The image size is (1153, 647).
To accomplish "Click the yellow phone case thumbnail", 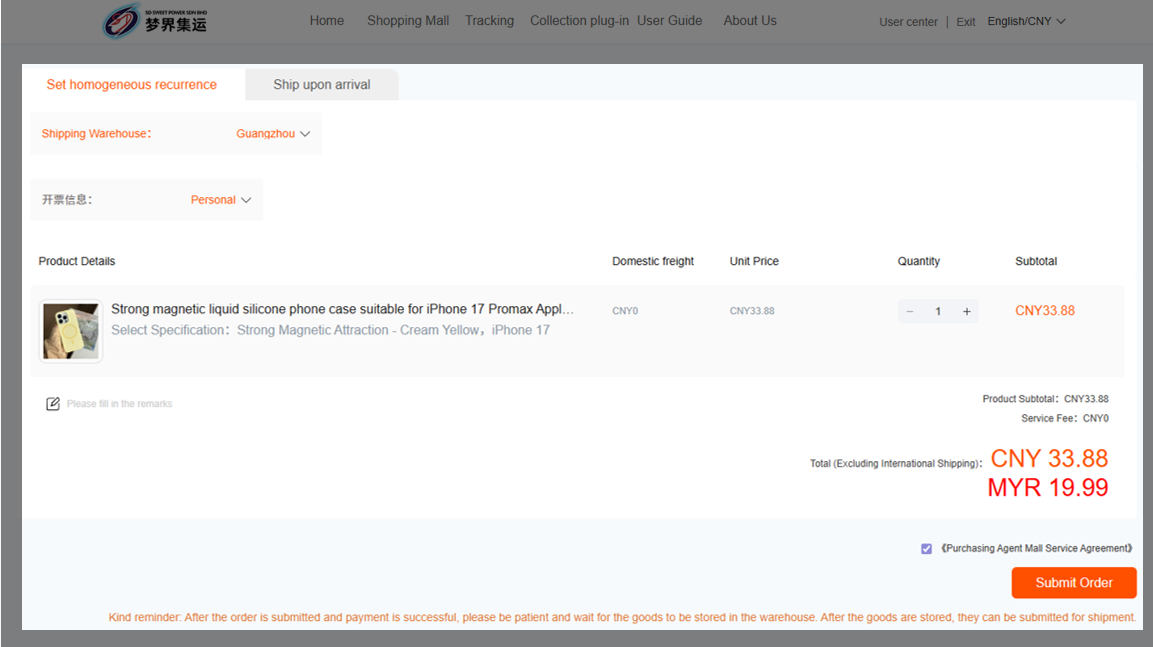I will (x=71, y=331).
